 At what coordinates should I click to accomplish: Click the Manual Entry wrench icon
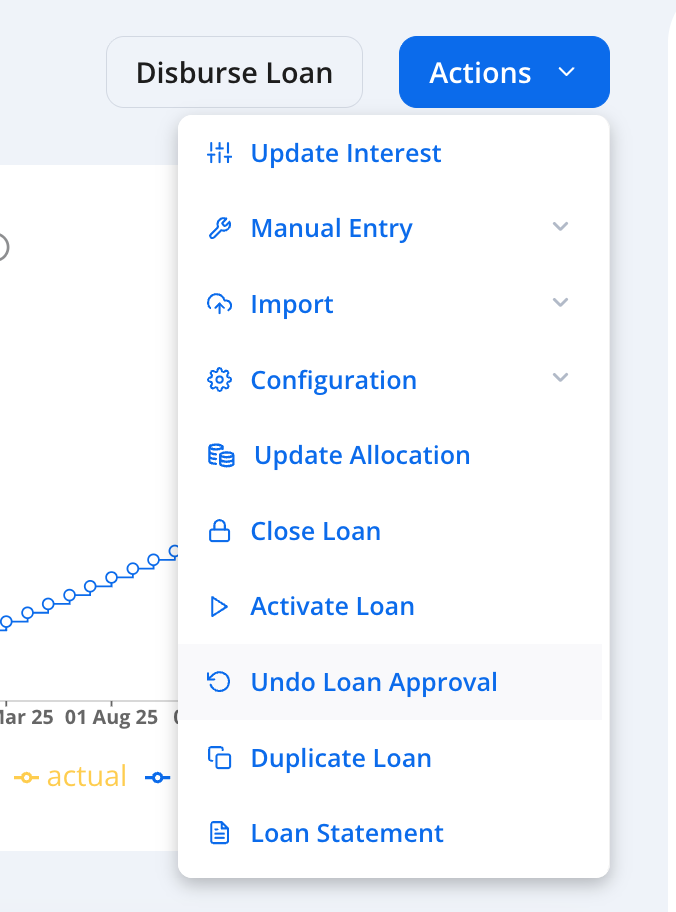[x=219, y=229]
